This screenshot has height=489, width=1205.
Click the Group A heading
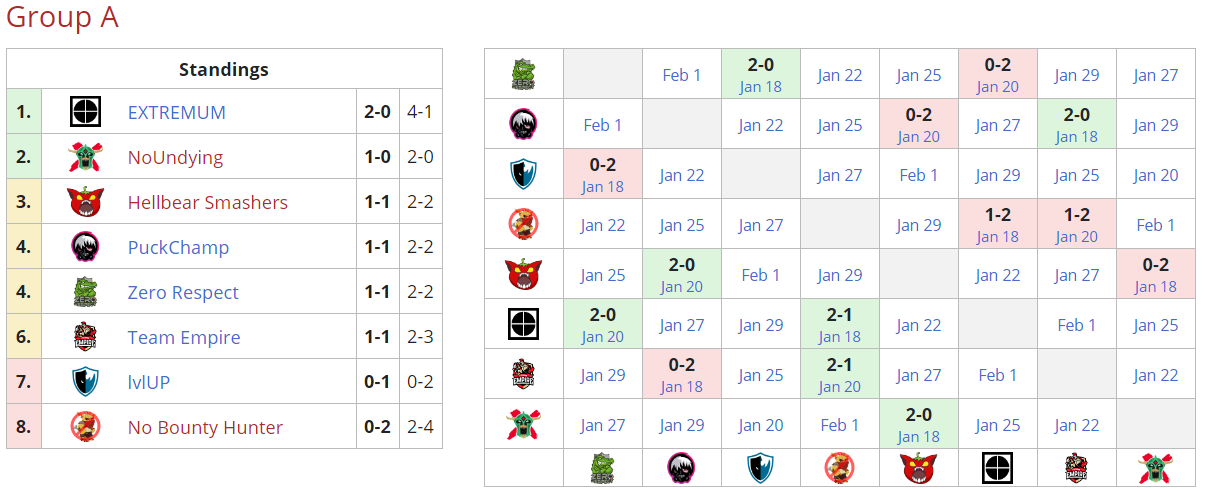[62, 18]
